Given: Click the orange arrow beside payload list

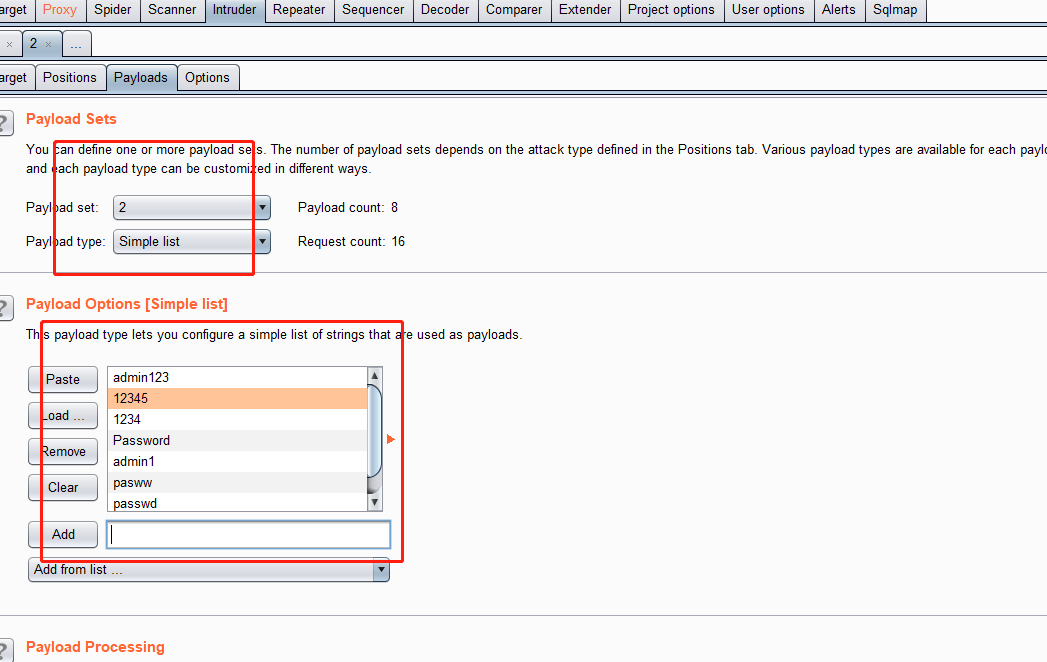Looking at the screenshot, I should click(391, 439).
